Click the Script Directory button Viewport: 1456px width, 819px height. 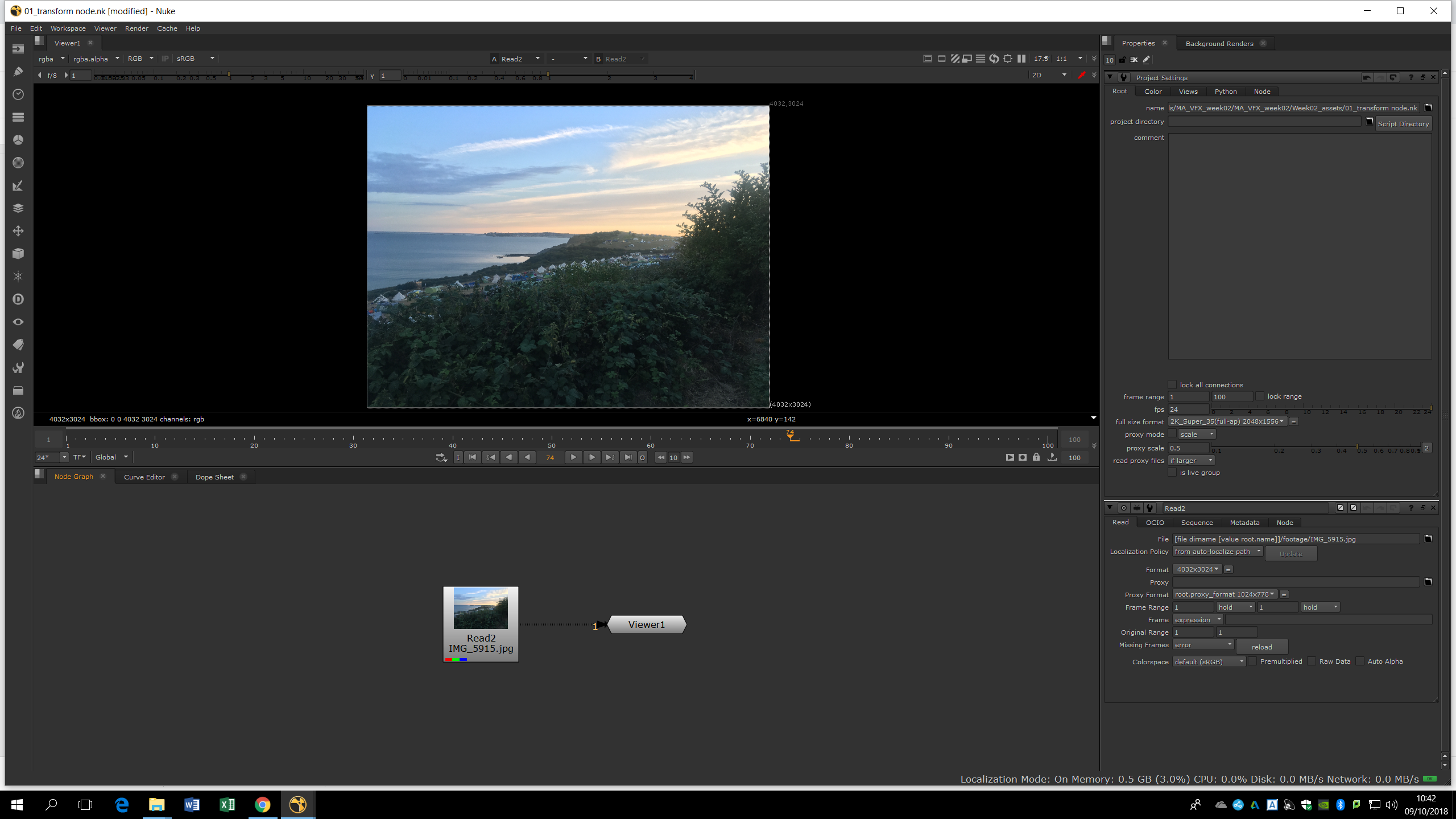coord(1403,124)
